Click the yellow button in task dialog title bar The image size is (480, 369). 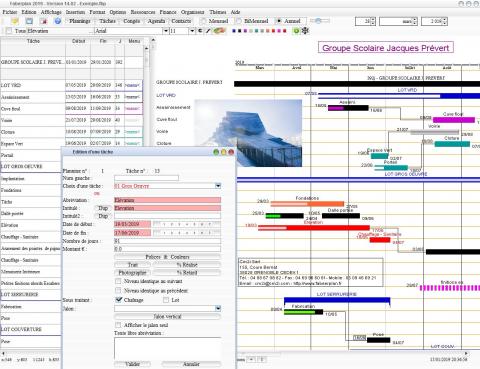pyautogui.click(x=224, y=152)
